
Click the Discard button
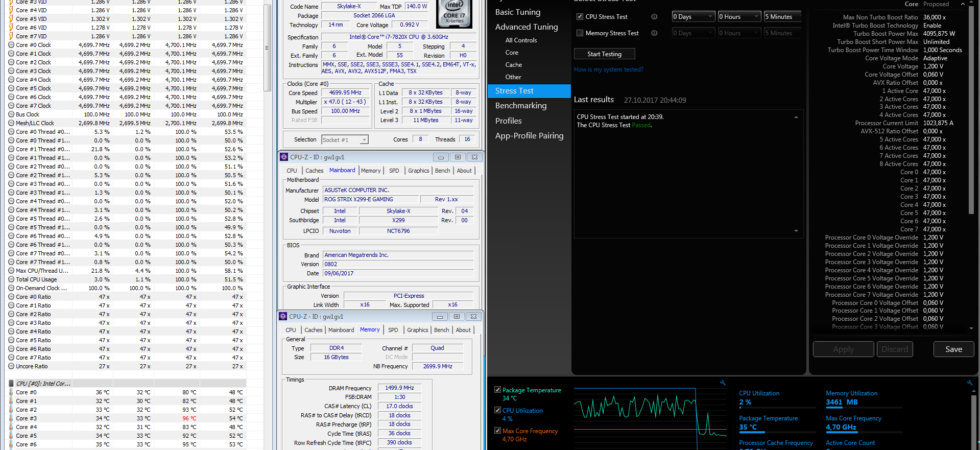pyautogui.click(x=895, y=349)
